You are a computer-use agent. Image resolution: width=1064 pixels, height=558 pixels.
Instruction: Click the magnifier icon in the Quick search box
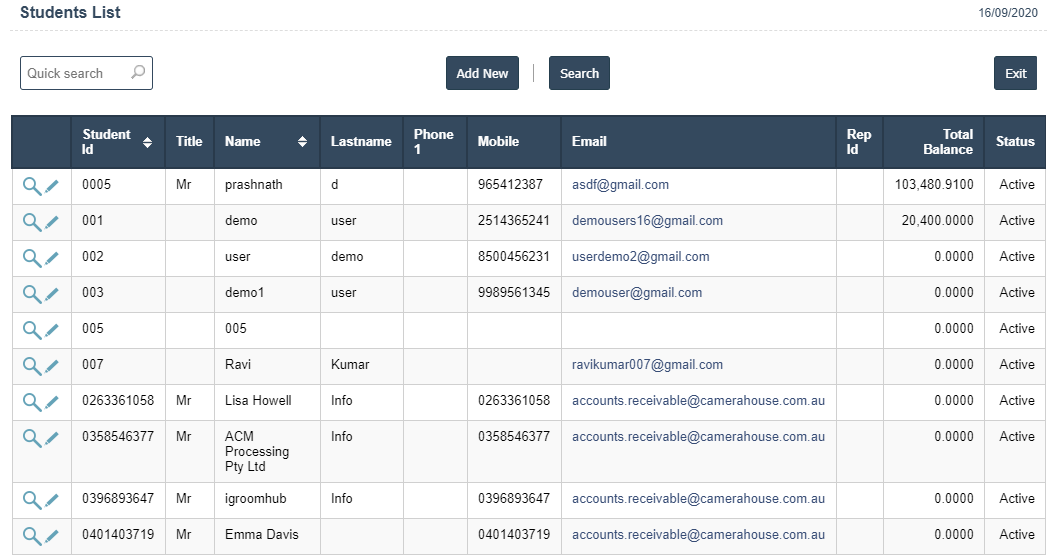[x=138, y=73]
